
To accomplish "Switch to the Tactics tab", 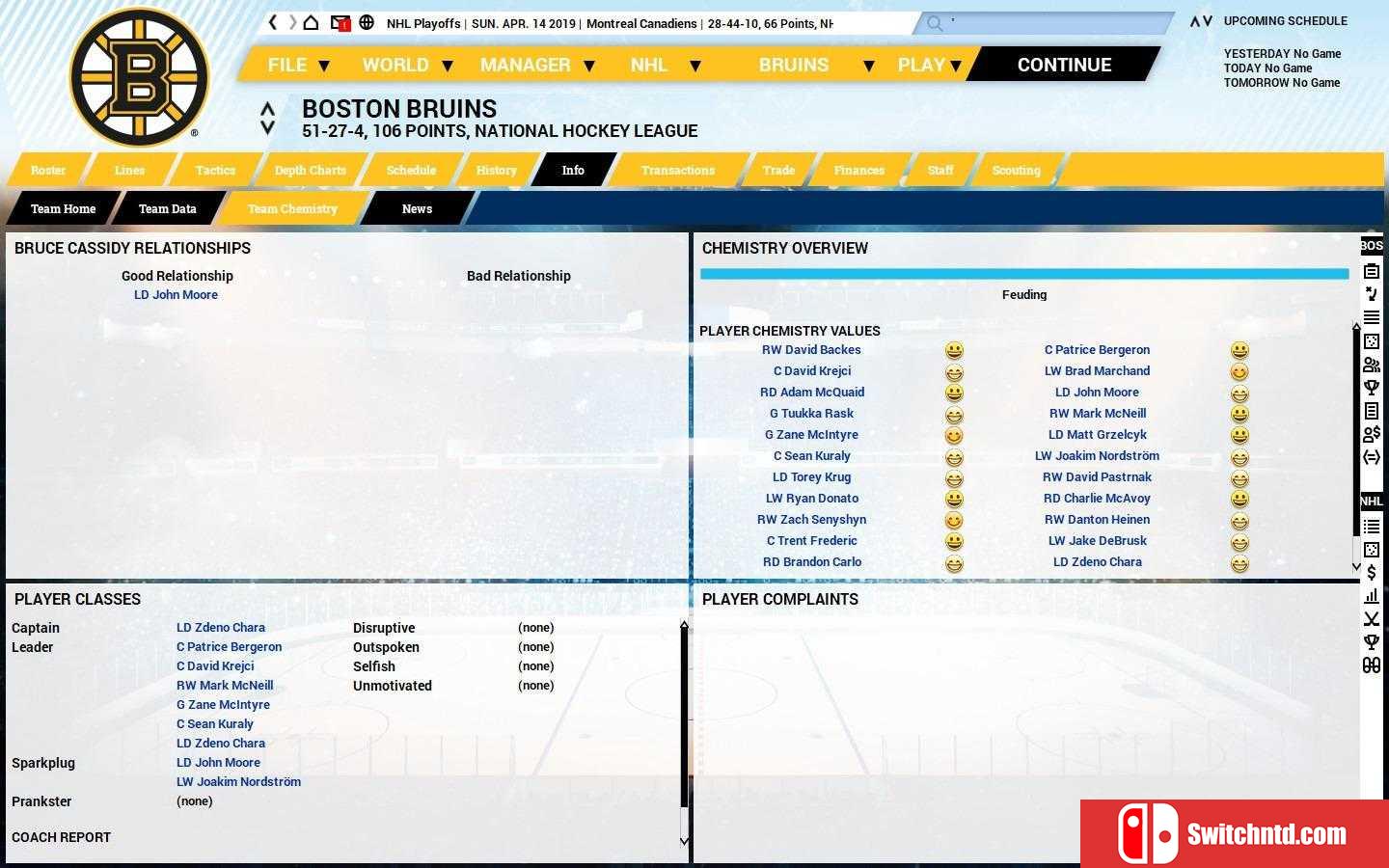I will pyautogui.click(x=215, y=170).
